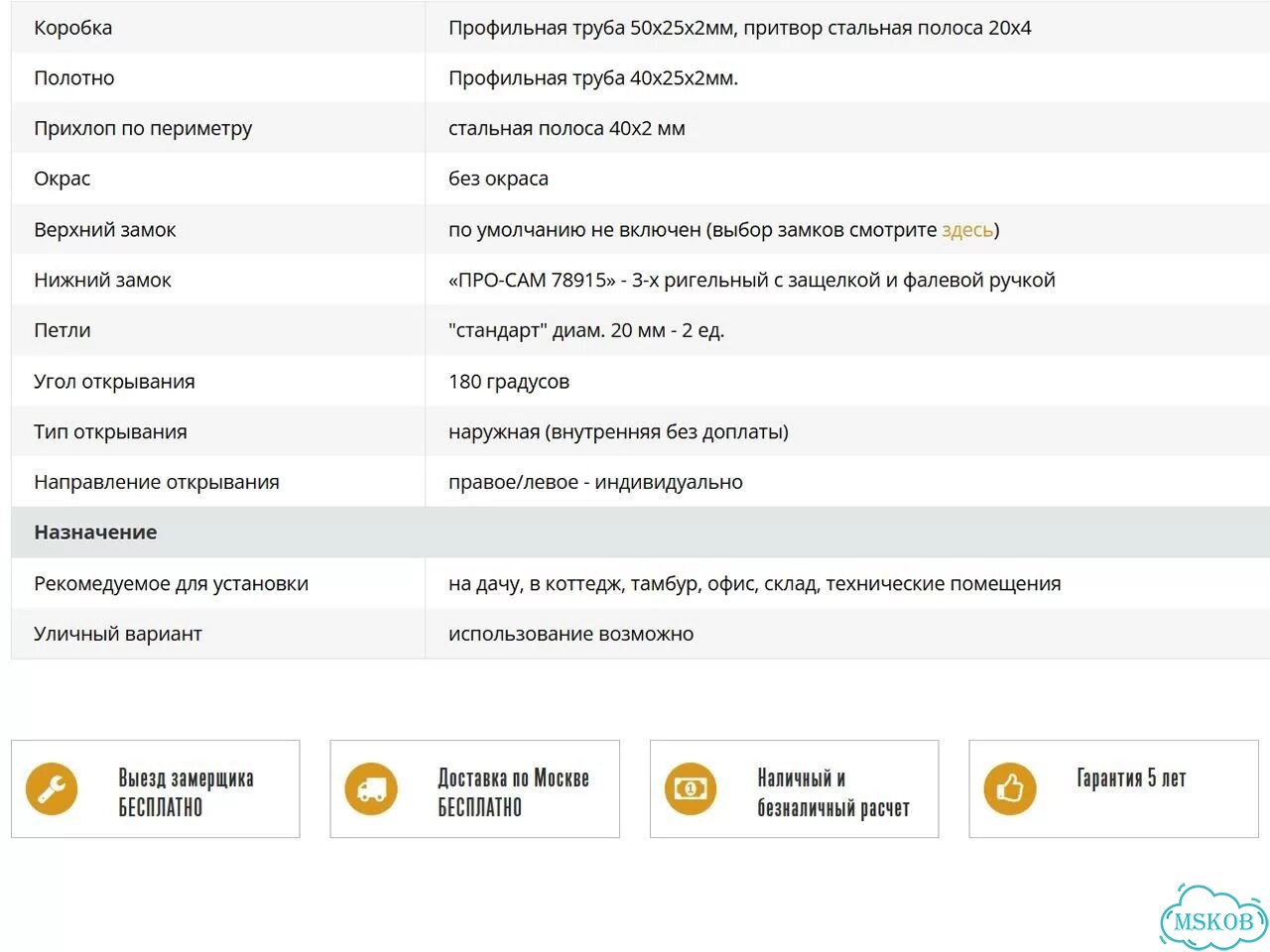1270x952 pixels.
Task: Click the 'Верхний замок' row label
Action: click(x=104, y=230)
